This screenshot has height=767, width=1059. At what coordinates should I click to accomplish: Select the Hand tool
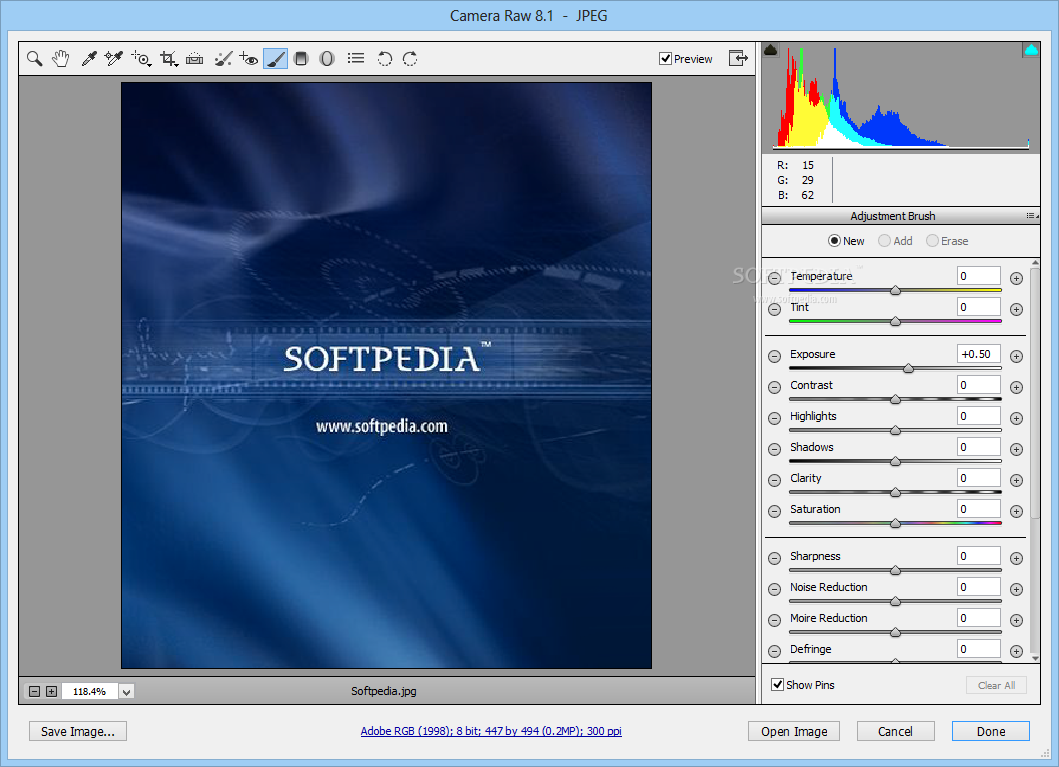61,59
